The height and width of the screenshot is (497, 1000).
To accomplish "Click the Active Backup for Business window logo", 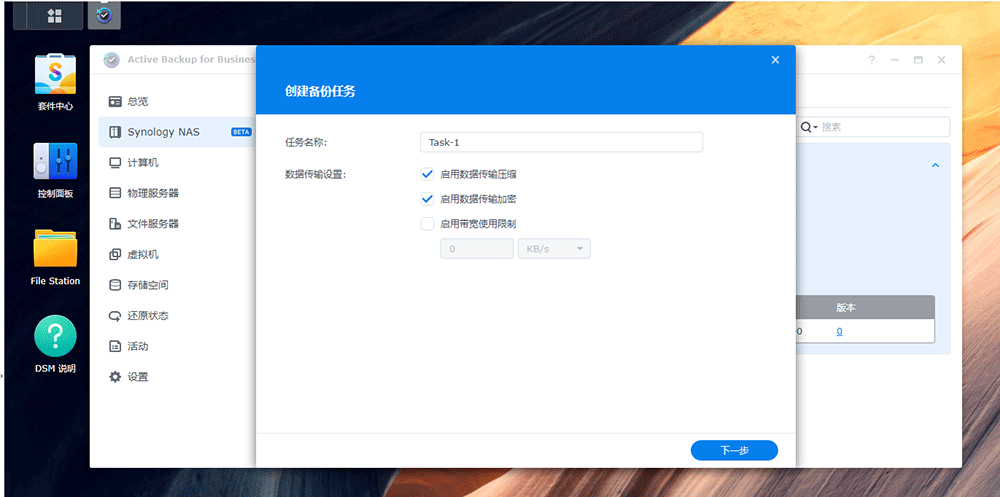I will pos(112,59).
